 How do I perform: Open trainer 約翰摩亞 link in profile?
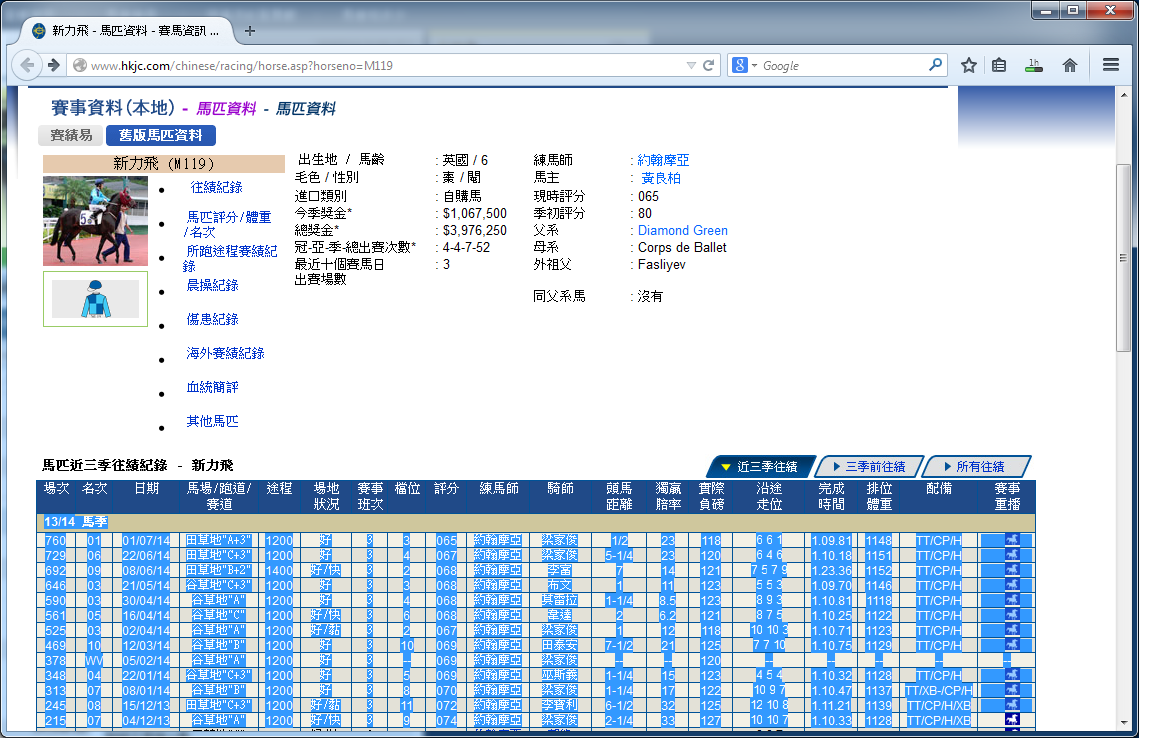tap(663, 160)
